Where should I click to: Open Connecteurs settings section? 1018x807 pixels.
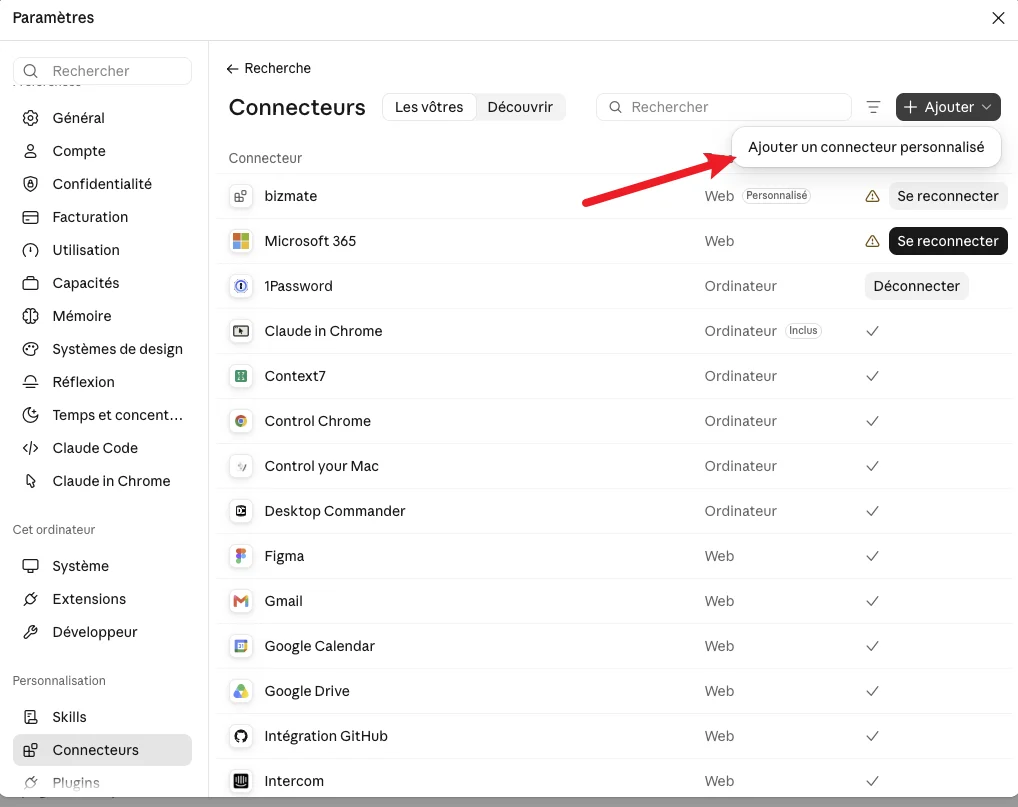[102, 750]
